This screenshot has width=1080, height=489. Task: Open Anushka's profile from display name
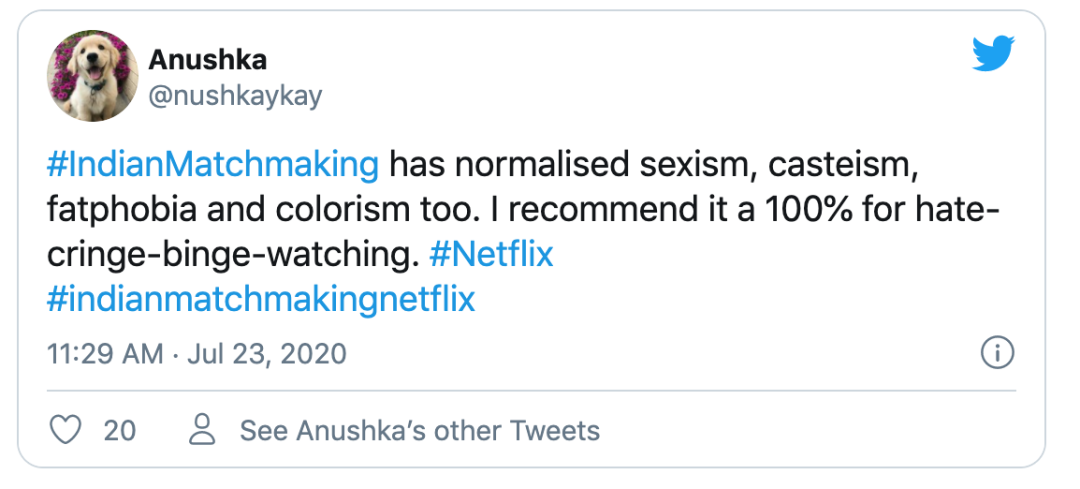pos(207,61)
